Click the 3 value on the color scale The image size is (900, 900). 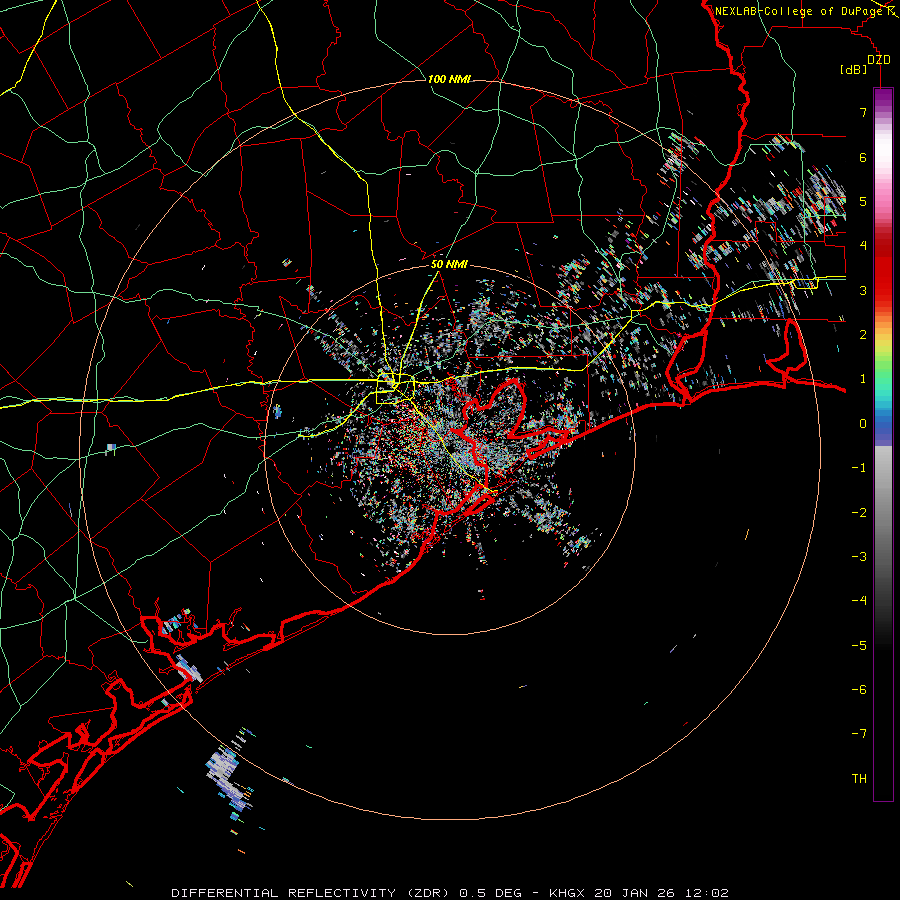tap(863, 290)
